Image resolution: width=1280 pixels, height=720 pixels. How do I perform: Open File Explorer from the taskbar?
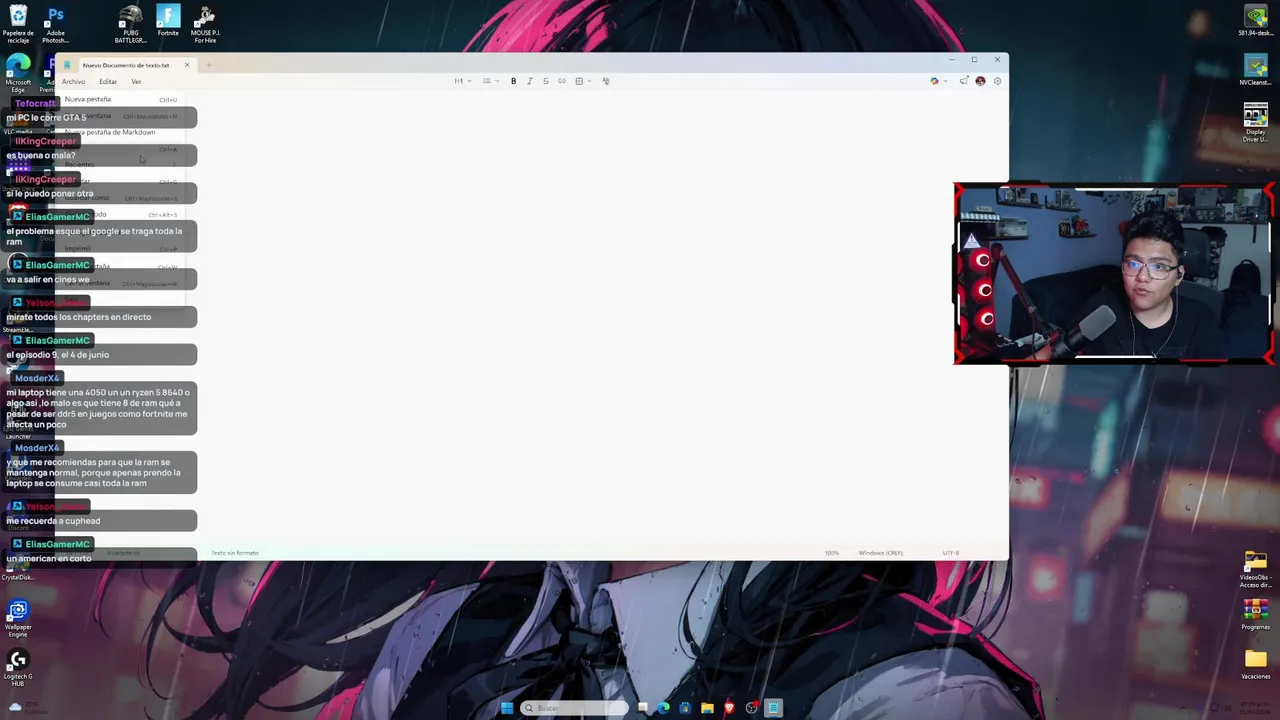[x=707, y=708]
